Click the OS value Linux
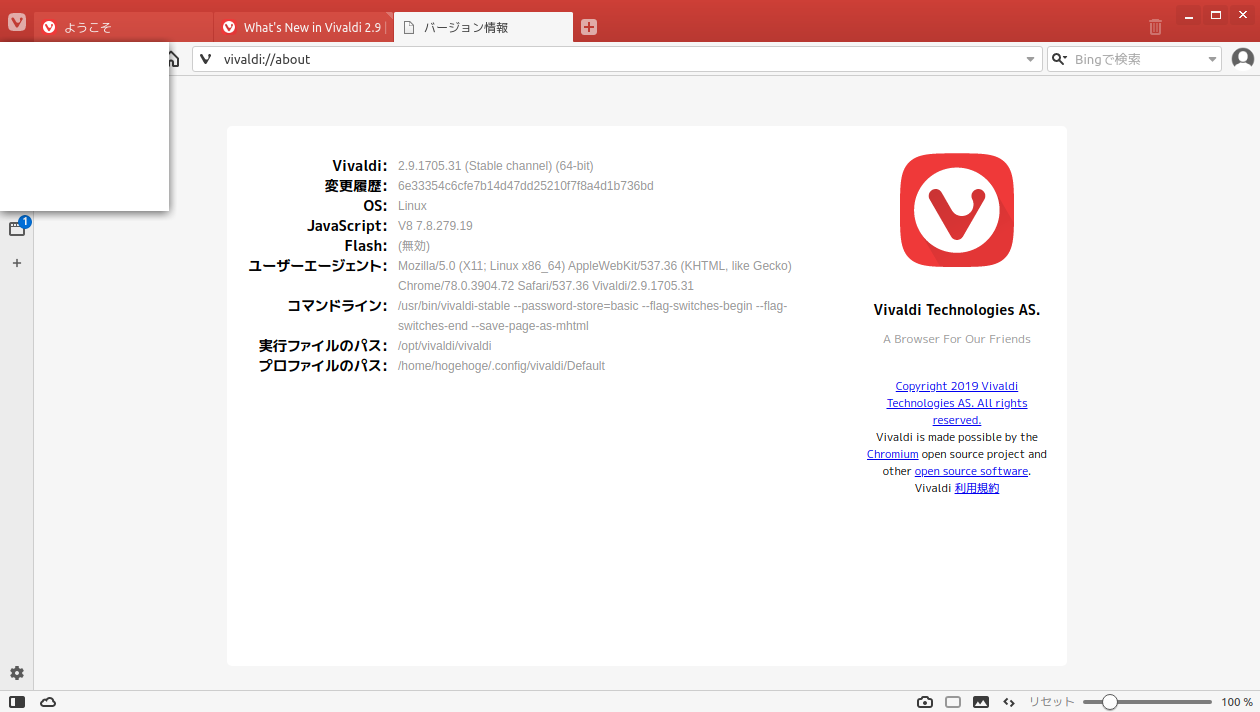 (412, 206)
